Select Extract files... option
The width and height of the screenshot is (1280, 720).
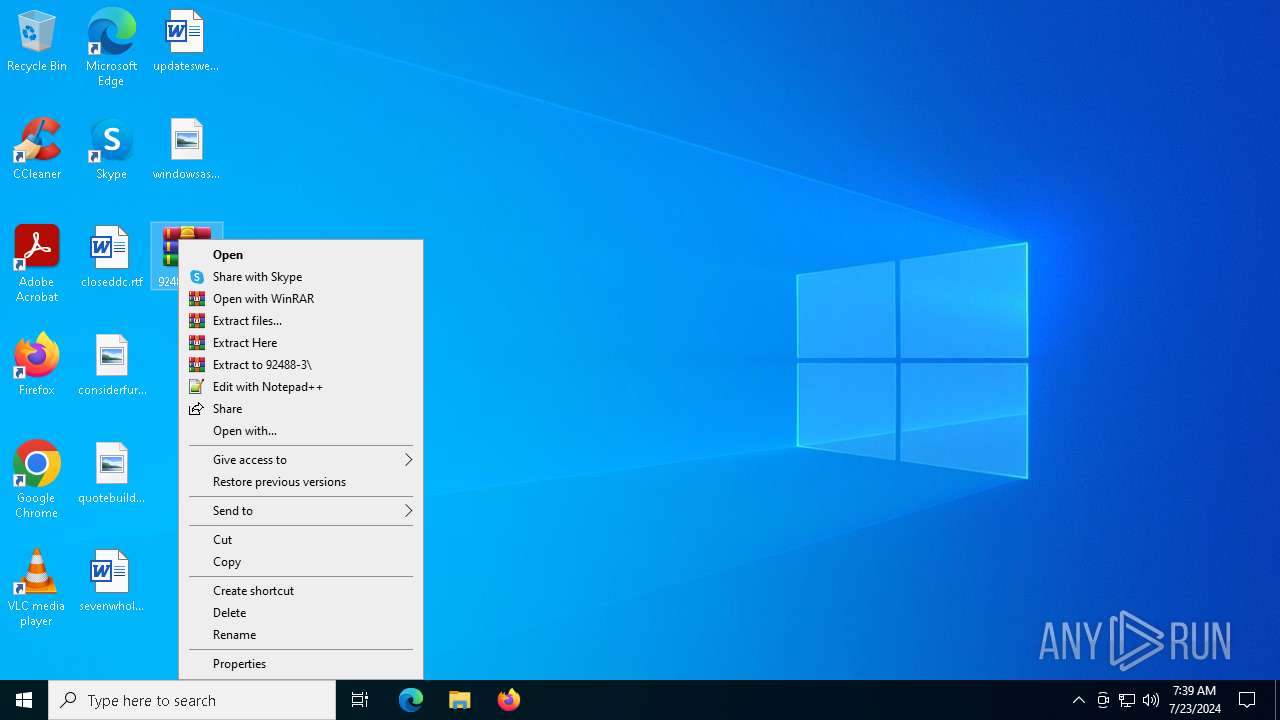(x=301, y=321)
